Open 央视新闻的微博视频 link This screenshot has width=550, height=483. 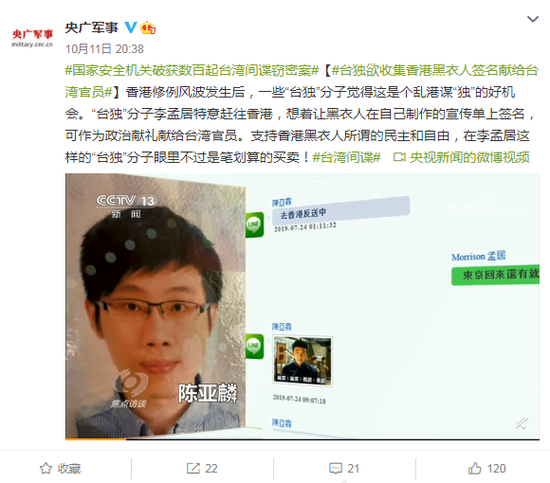(469, 157)
